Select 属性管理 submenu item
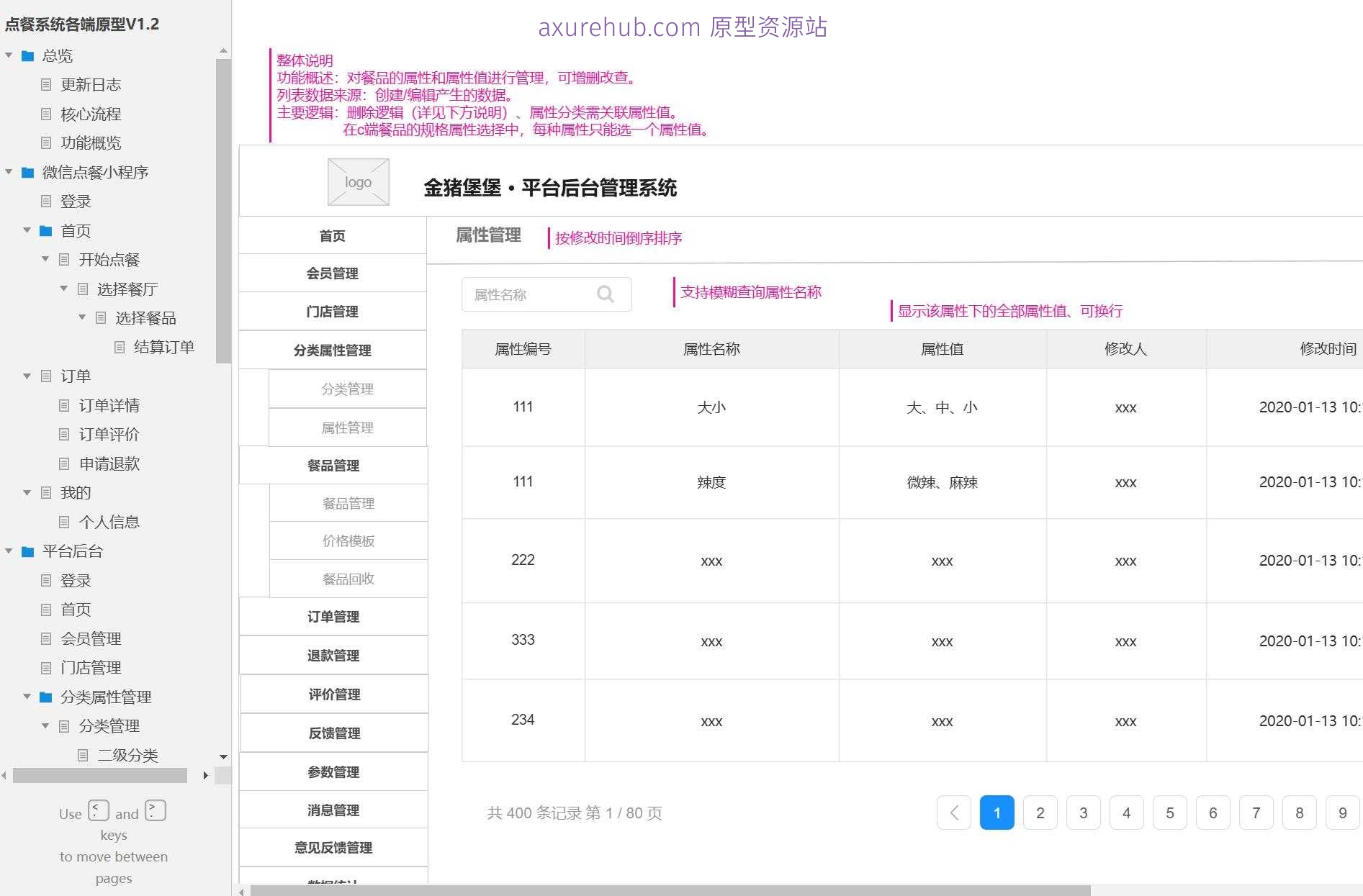Screen dimensions: 1363x896 (348, 428)
